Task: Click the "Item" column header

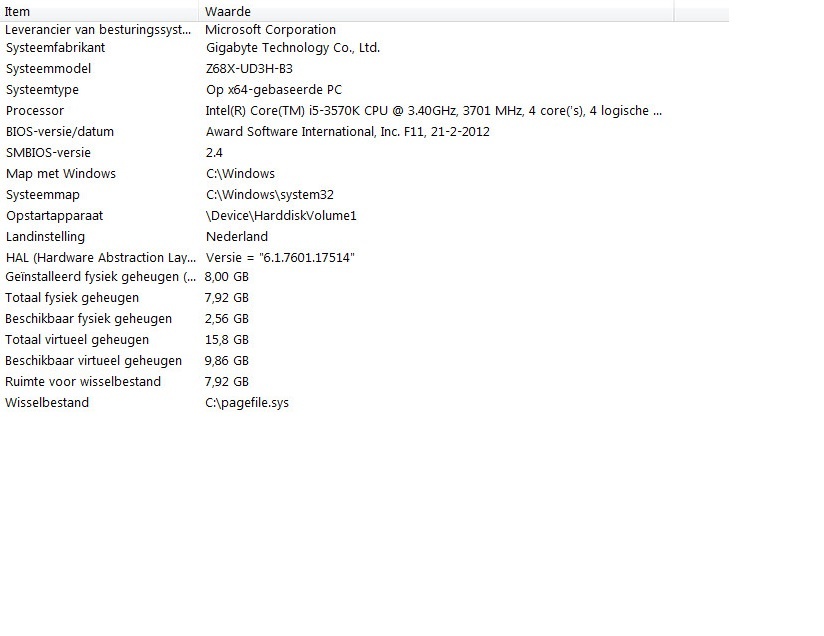Action: click(x=99, y=11)
